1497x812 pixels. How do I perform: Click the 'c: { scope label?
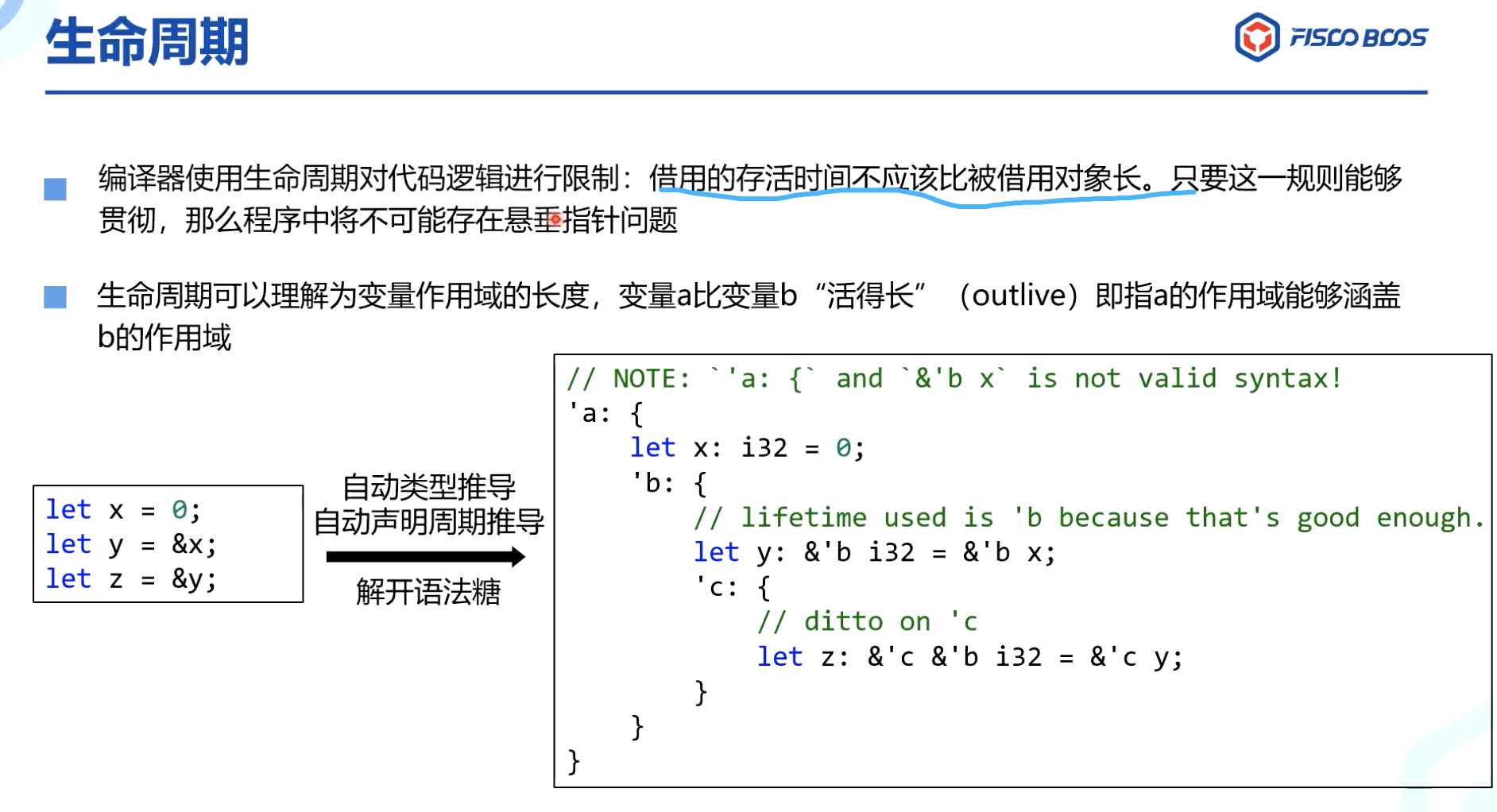(x=732, y=588)
